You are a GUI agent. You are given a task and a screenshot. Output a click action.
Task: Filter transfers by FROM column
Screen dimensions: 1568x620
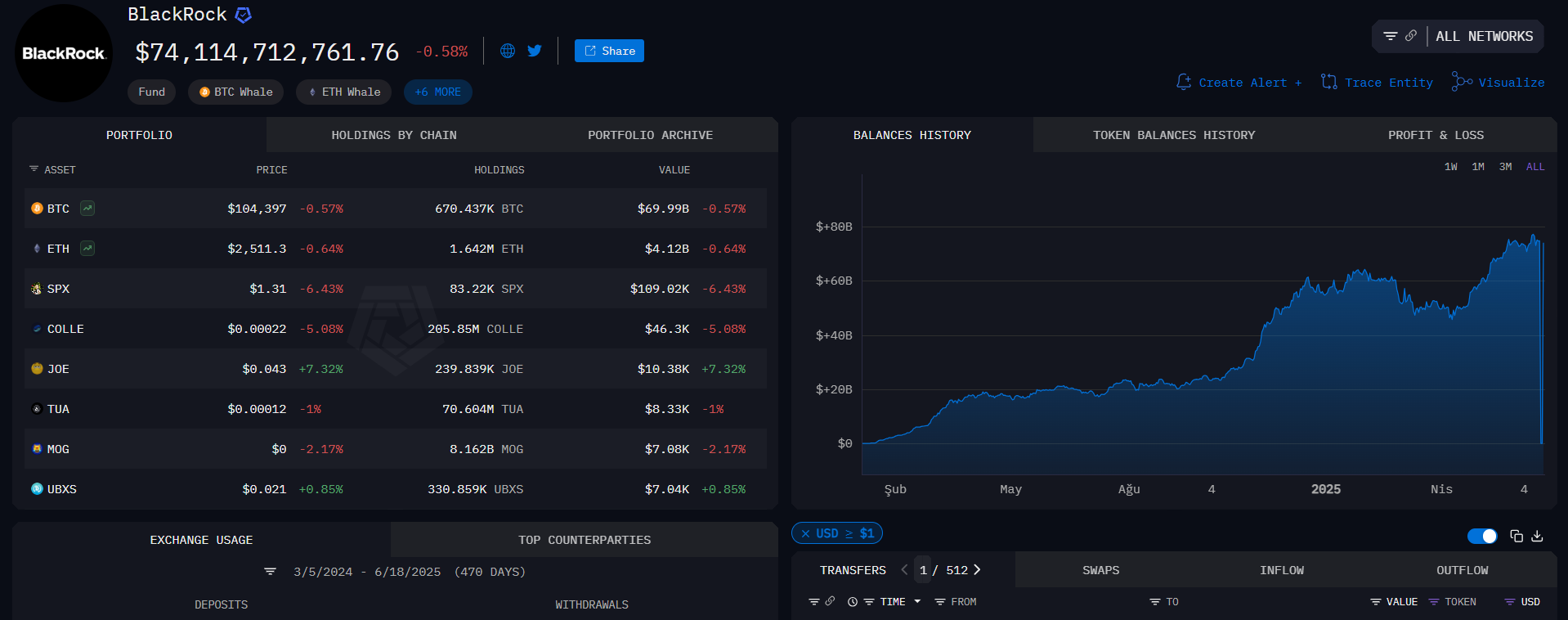click(956, 601)
